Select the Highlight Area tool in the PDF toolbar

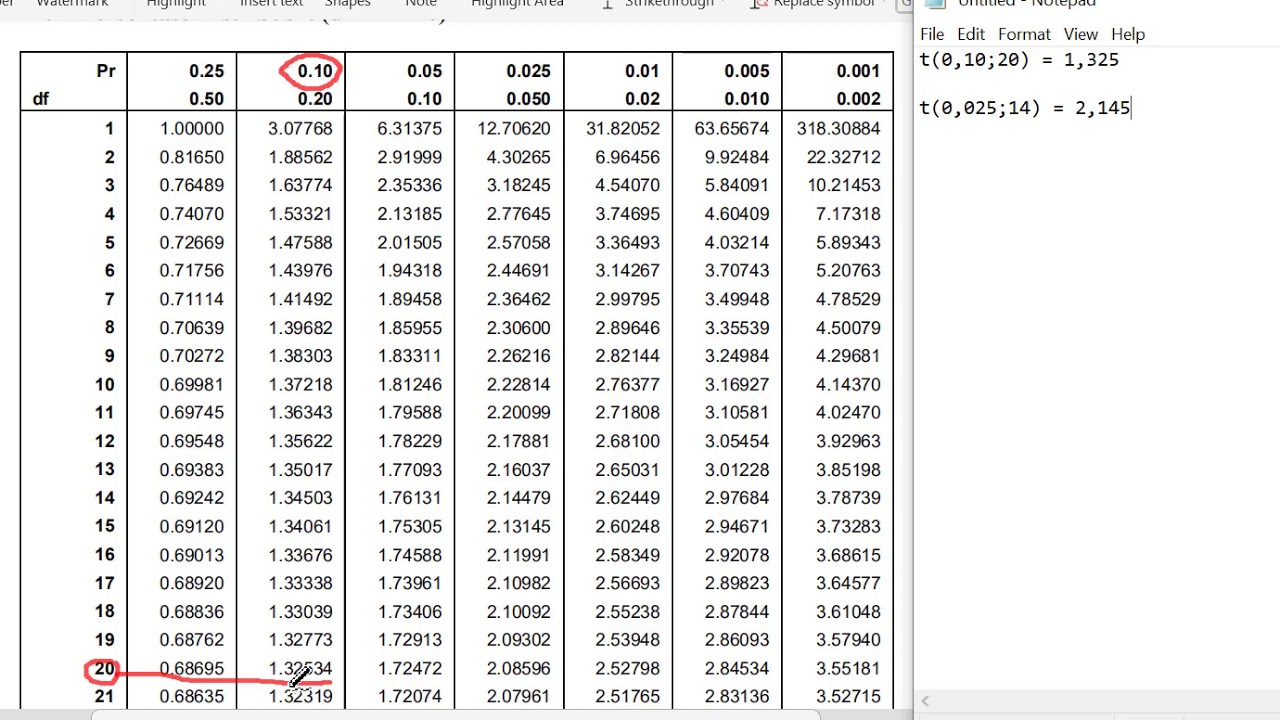[x=517, y=3]
